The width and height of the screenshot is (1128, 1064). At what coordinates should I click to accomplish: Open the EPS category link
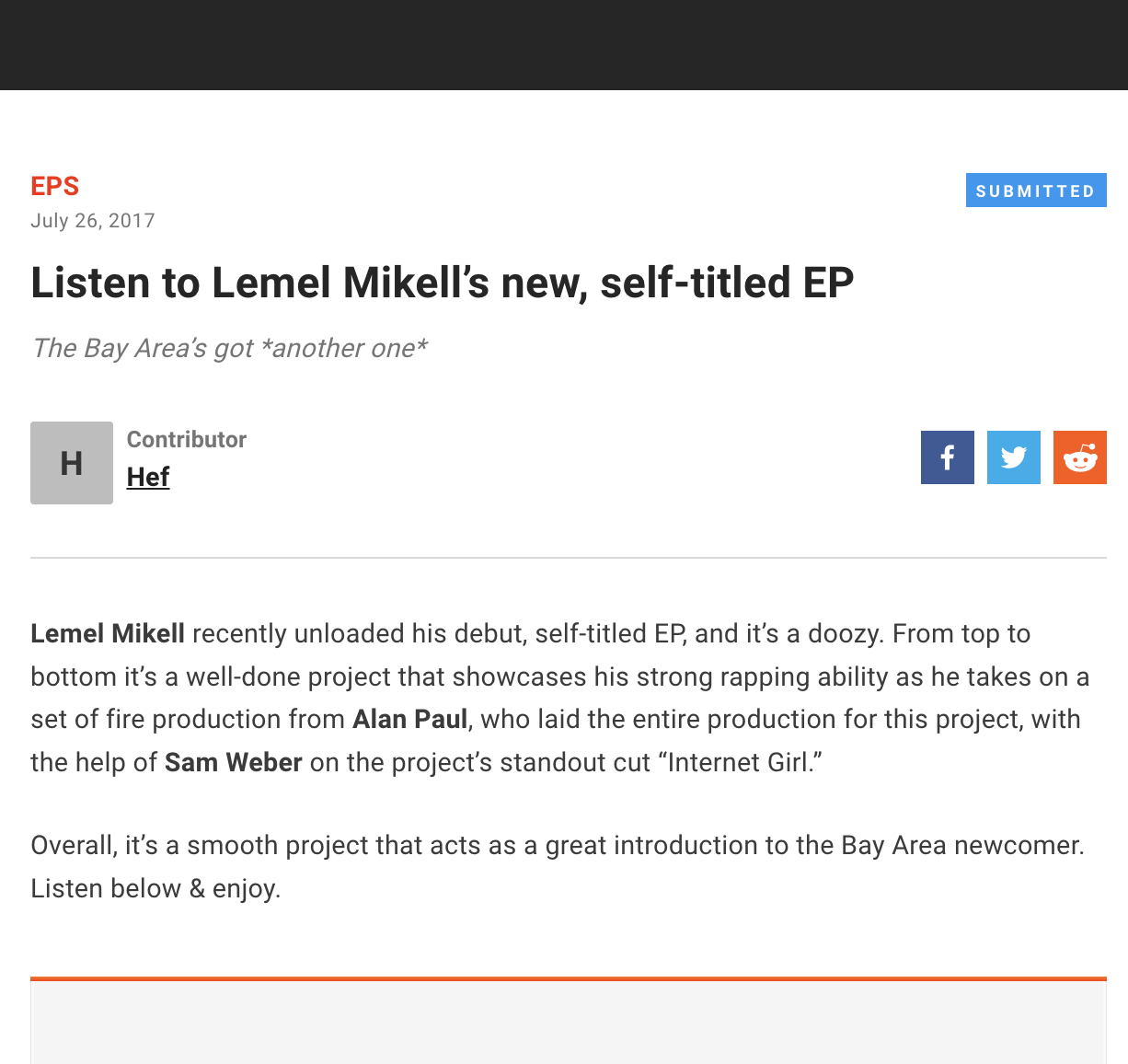click(55, 186)
